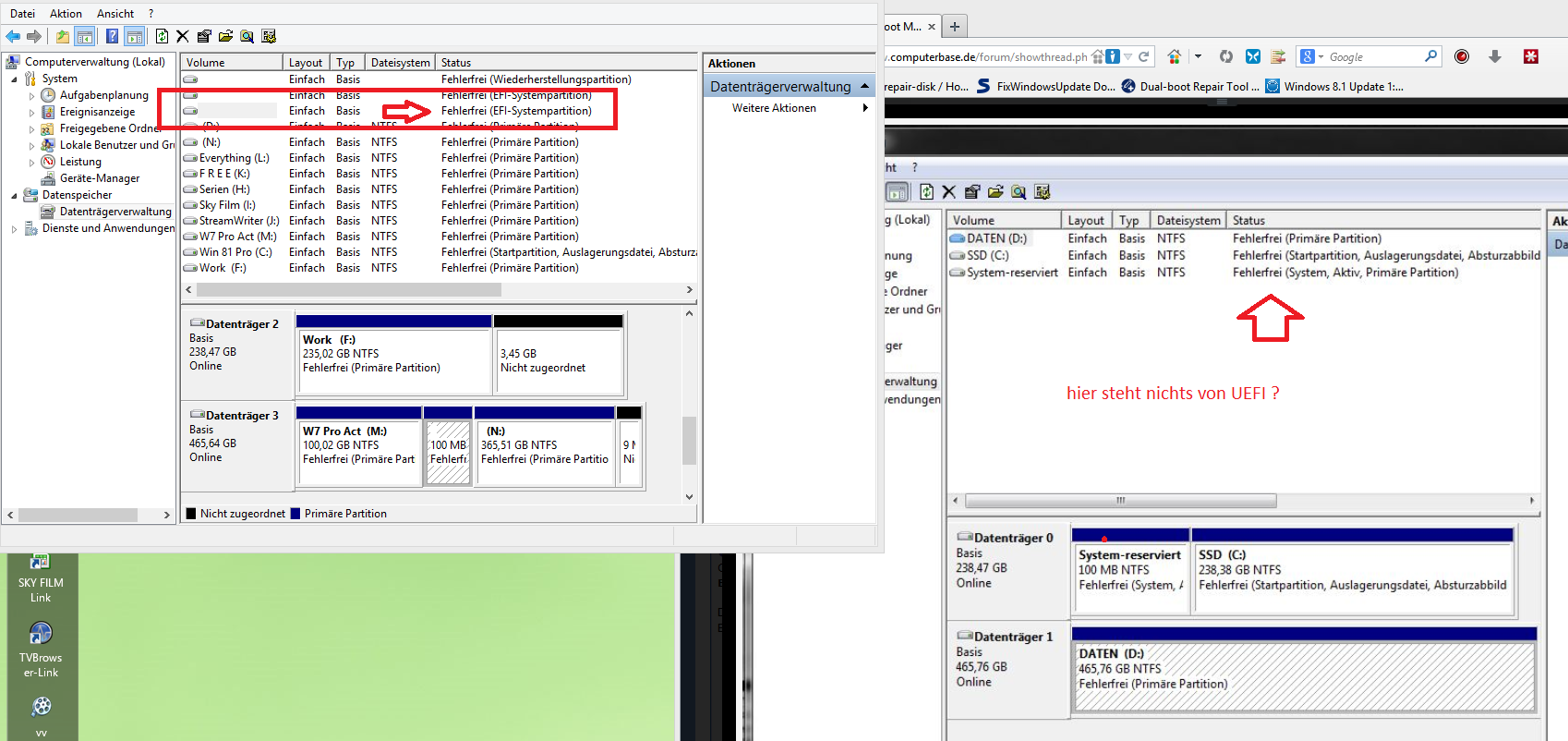Click the right arrow of the volume list scrollbar
1568x741 pixels.
coord(689,290)
